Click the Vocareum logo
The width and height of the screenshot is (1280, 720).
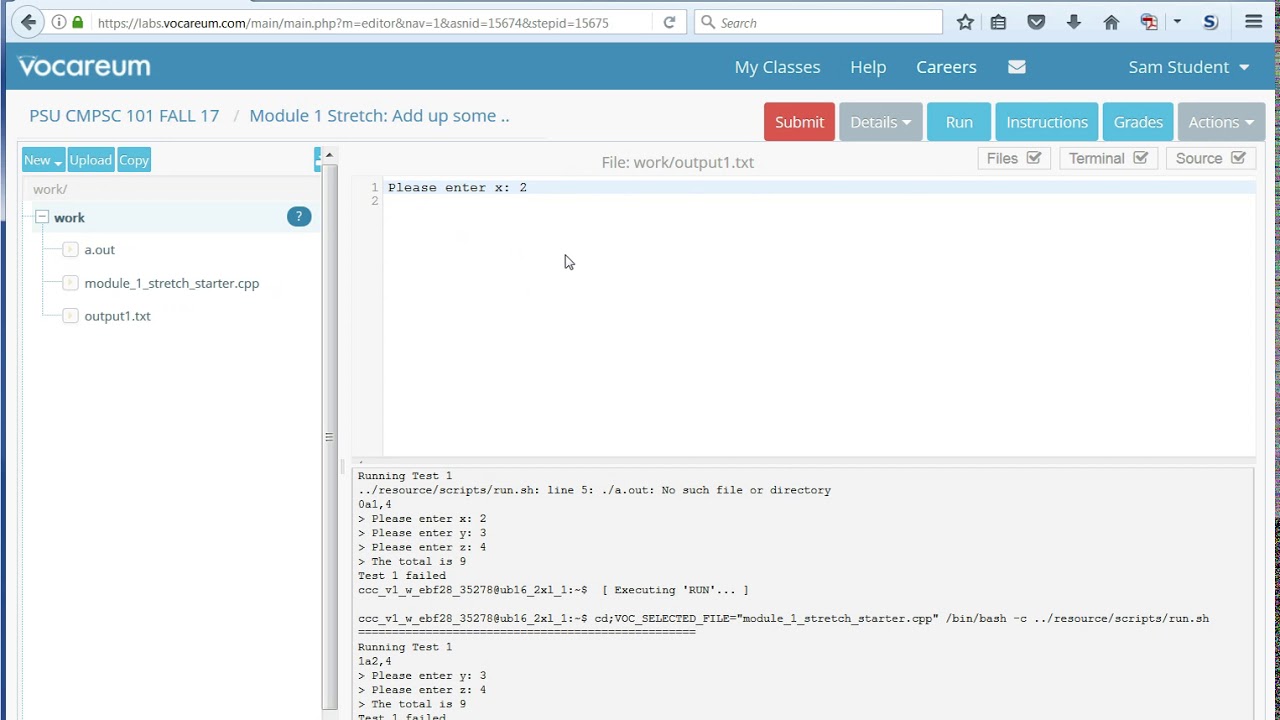(x=84, y=66)
